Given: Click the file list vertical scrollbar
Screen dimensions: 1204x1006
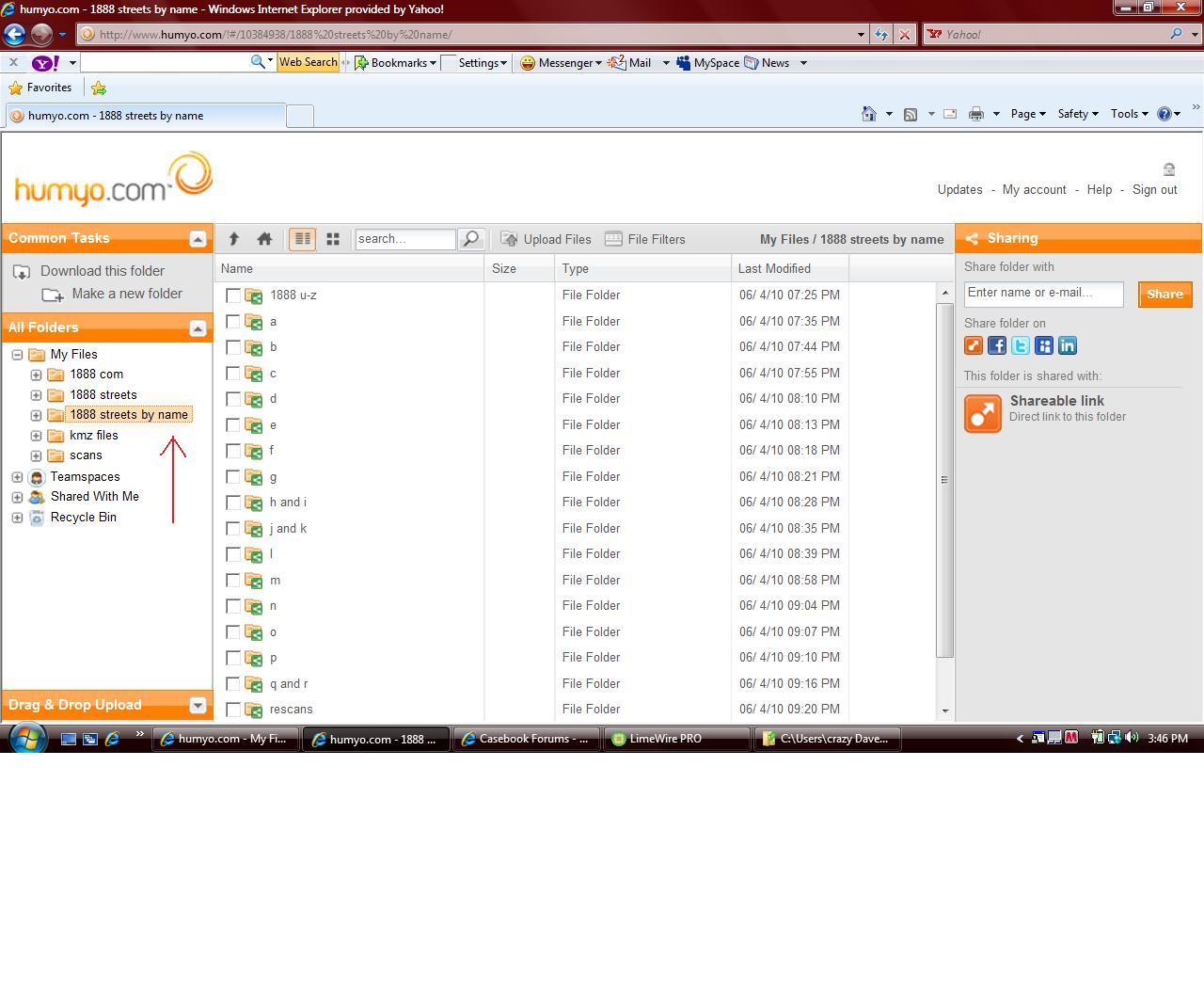Looking at the screenshot, I should coord(944,480).
